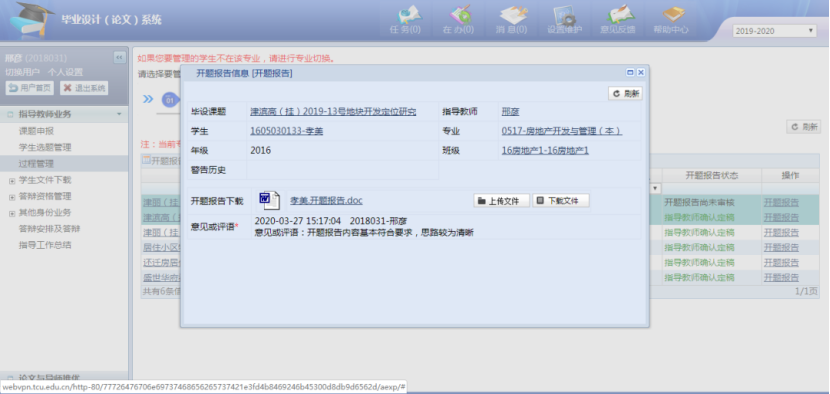The width and height of the screenshot is (830, 394).
Task: Collapse the 指导教师业务 section header
Action: coord(64,114)
